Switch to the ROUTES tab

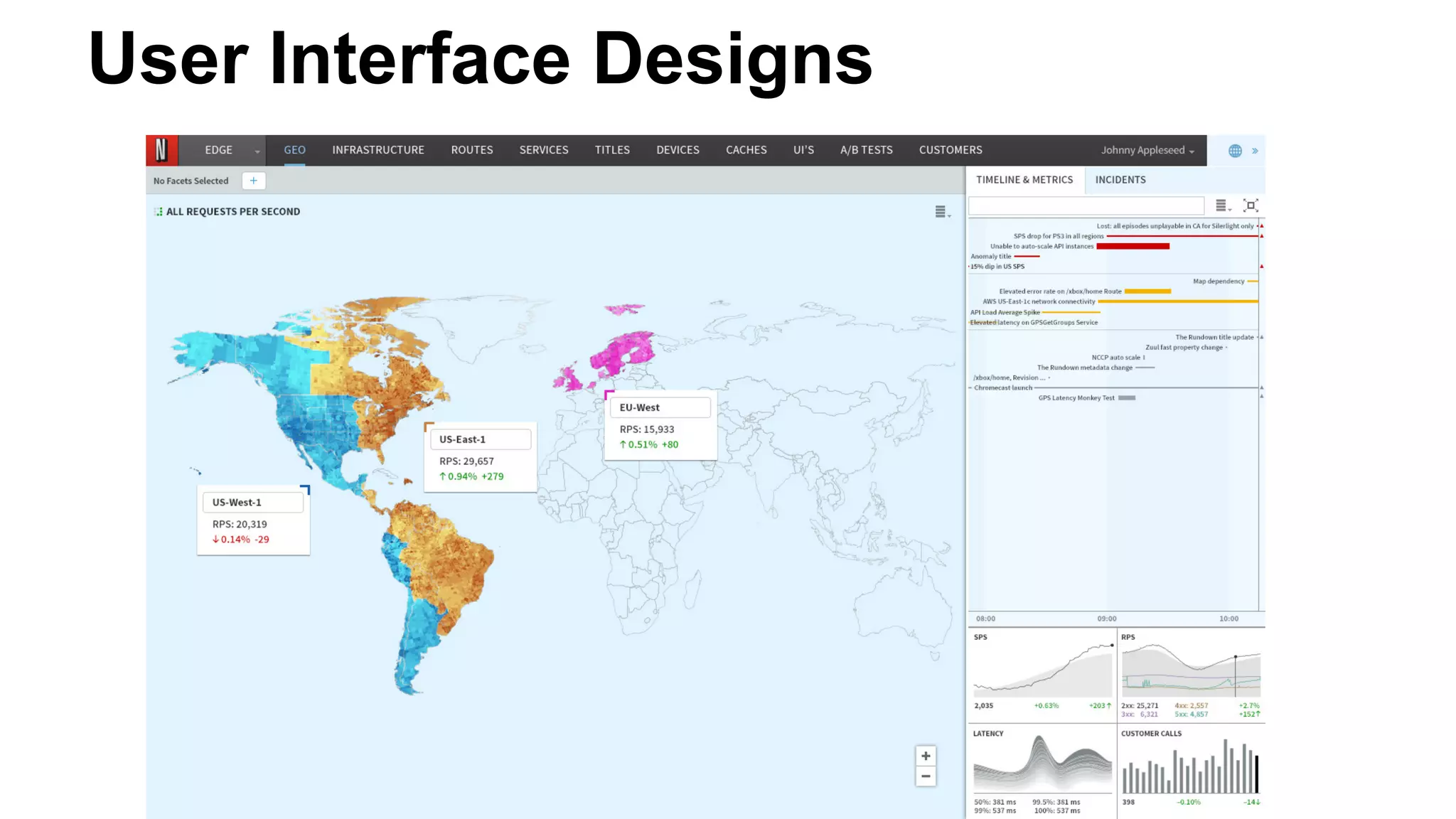tap(472, 150)
